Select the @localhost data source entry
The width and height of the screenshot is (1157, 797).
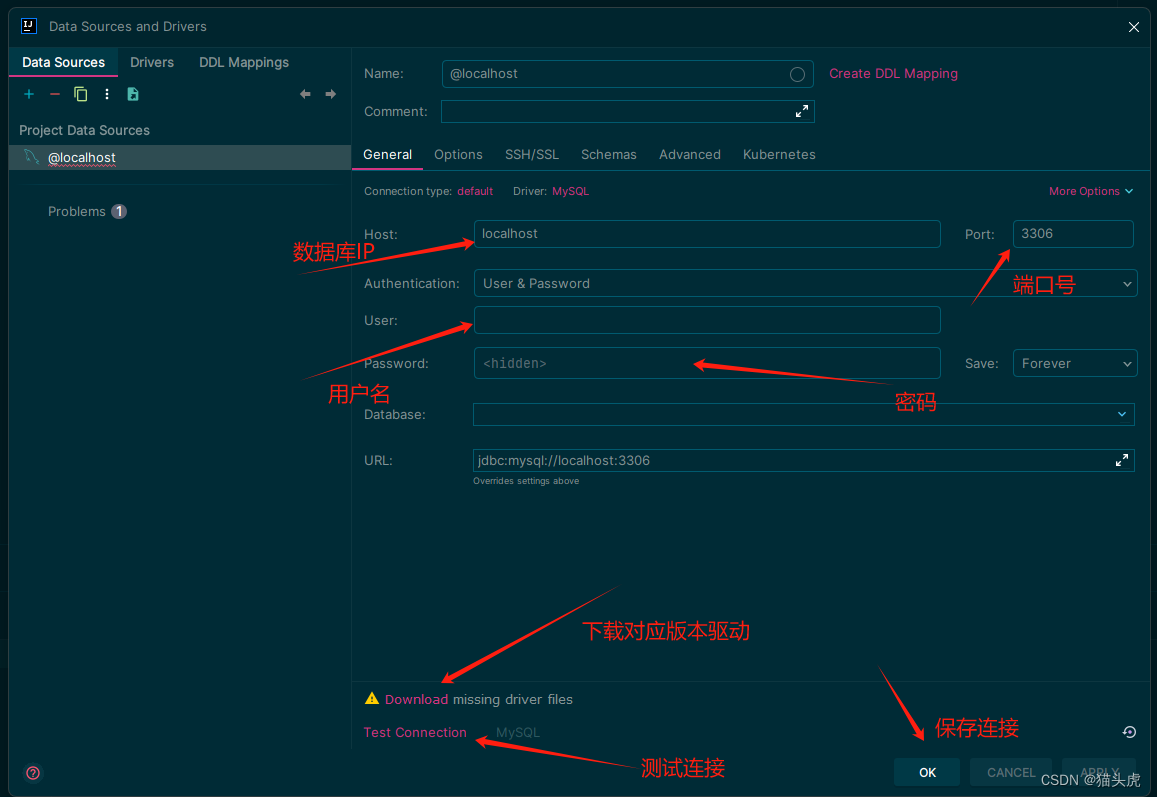[179, 158]
